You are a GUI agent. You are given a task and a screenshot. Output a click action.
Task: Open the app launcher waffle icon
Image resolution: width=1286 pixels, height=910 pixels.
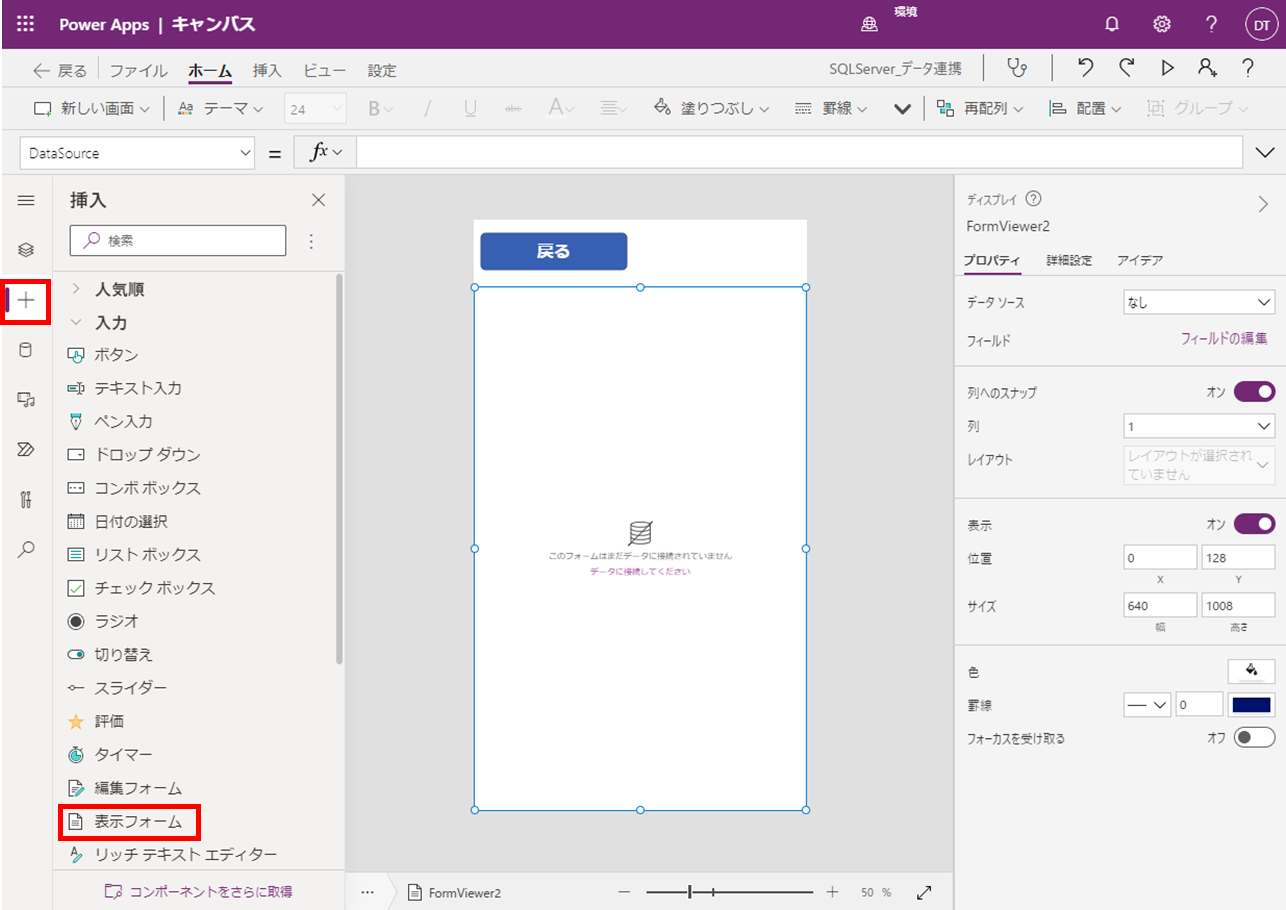(x=26, y=24)
